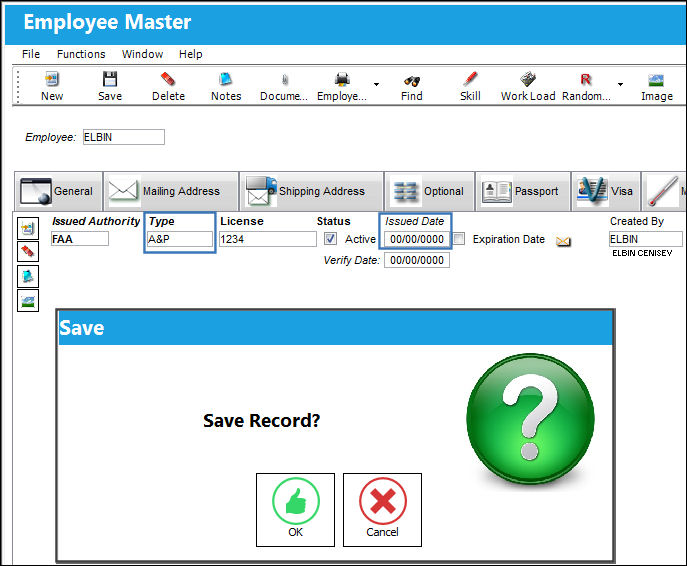Open Notes from the toolbar
This screenshot has width=687, height=566.
[226, 86]
